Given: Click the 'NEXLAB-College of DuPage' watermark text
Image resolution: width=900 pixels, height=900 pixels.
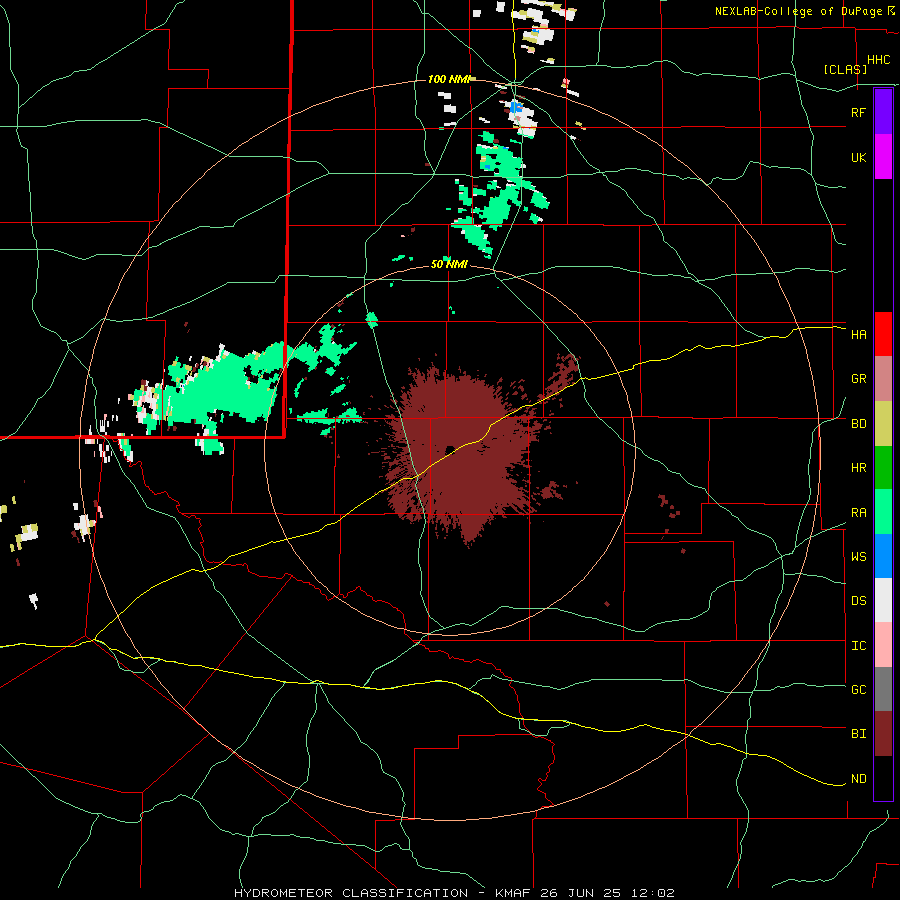Looking at the screenshot, I should coord(798,11).
